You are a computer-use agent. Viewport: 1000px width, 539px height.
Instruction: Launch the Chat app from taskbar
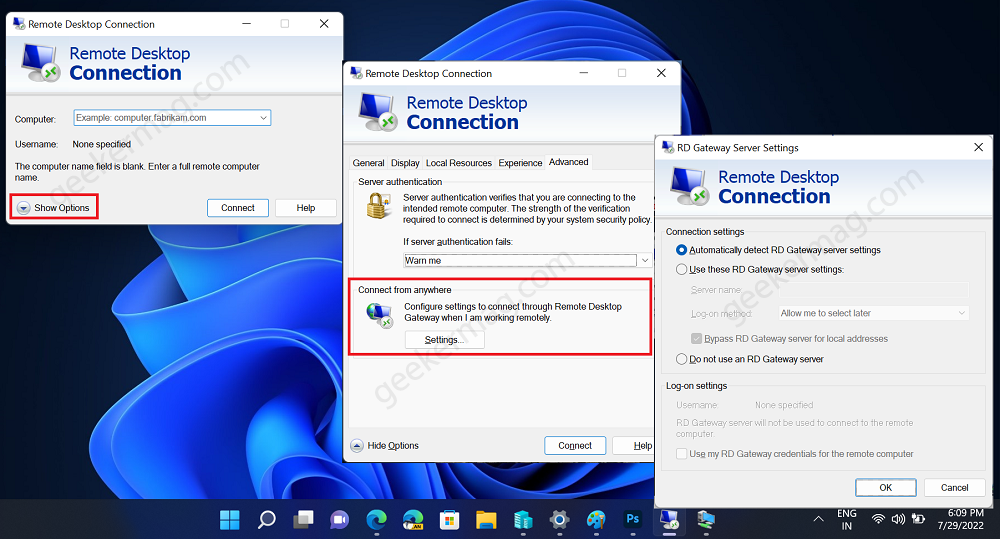point(339,520)
